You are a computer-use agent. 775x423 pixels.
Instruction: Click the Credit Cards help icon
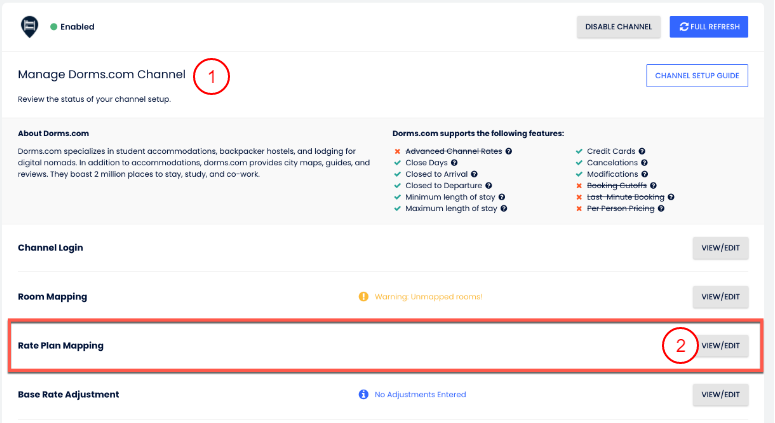click(642, 151)
